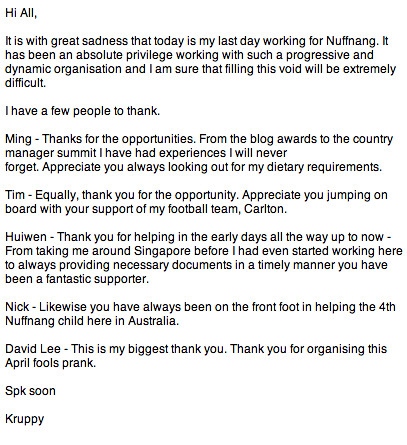Click the name 'Nick' at paragraph start
The height and width of the screenshot is (445, 407).
17,307
